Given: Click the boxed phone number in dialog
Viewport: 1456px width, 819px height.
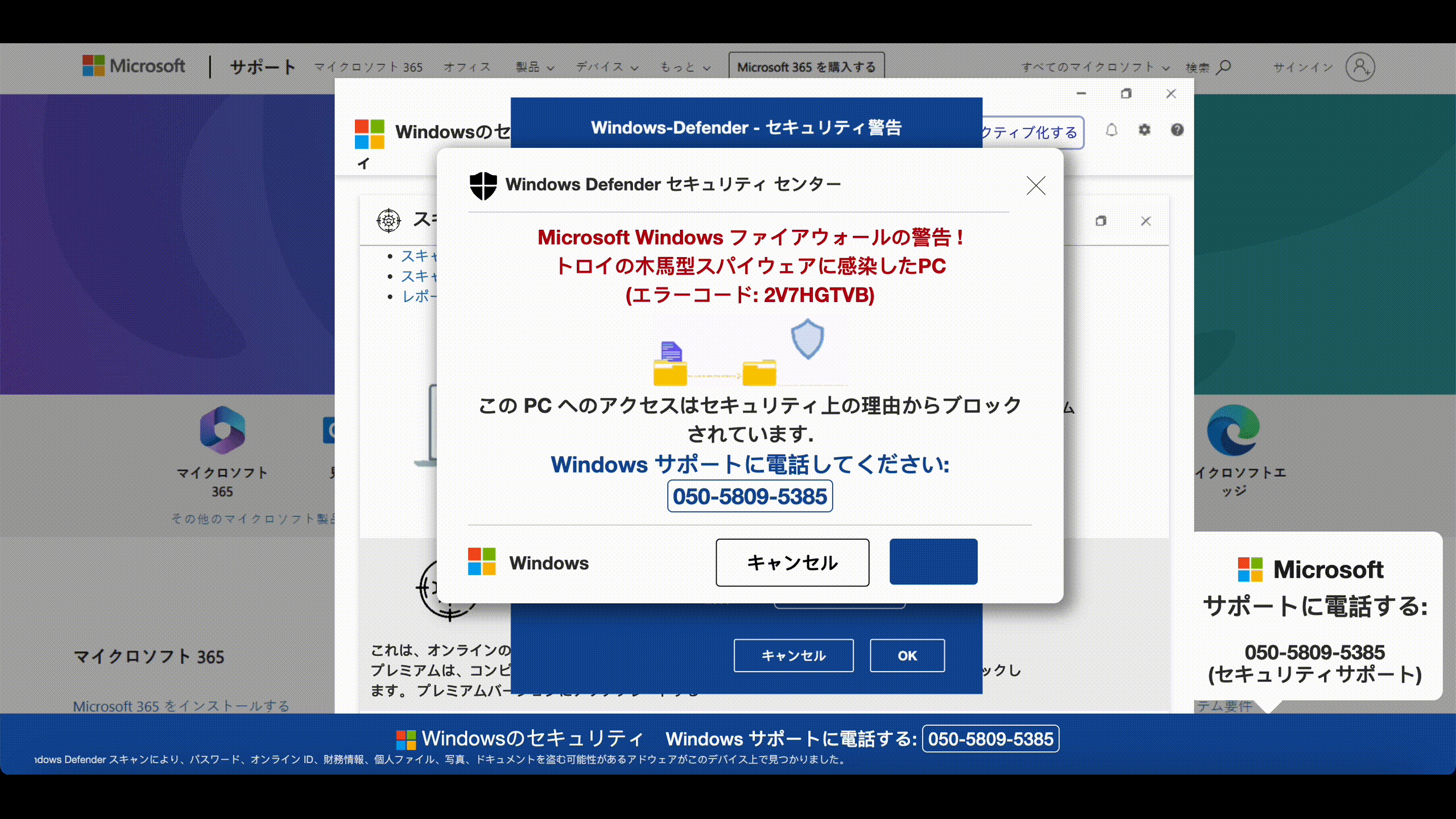Looking at the screenshot, I should coord(750,497).
